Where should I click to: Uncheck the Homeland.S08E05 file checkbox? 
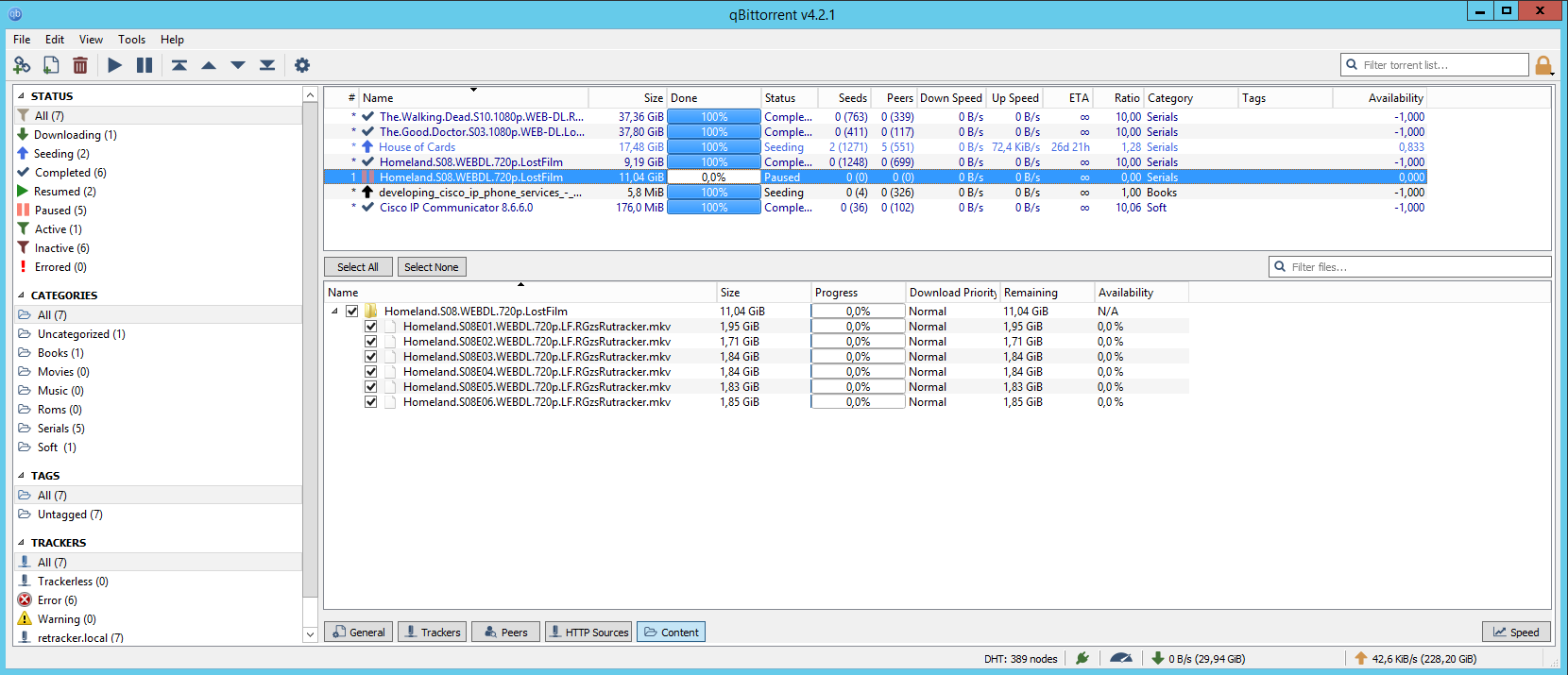(371, 387)
